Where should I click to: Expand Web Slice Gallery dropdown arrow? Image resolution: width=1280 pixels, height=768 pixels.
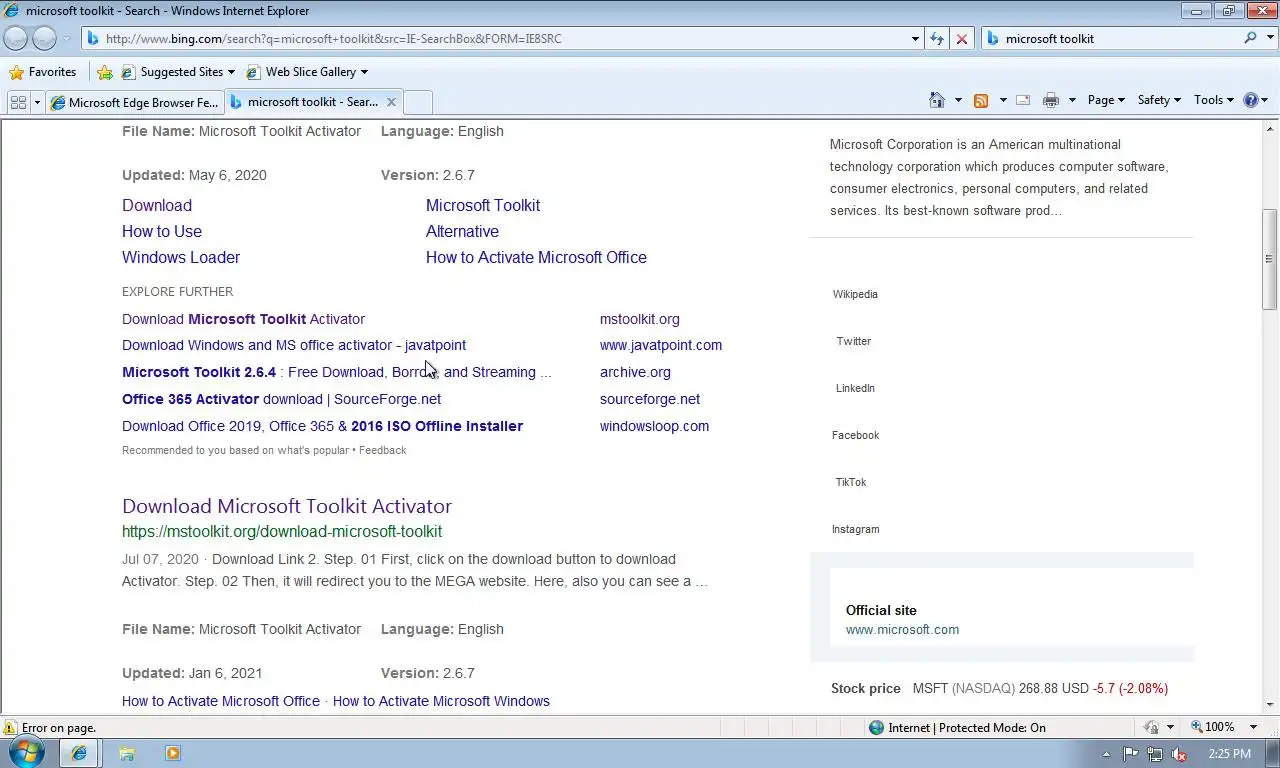tap(364, 72)
